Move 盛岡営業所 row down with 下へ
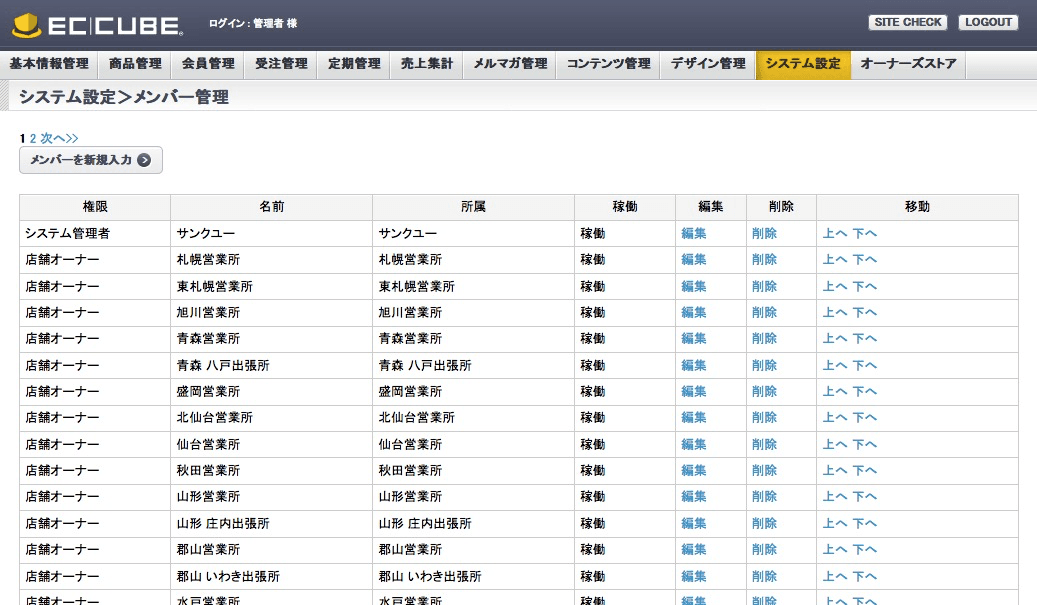 864,392
